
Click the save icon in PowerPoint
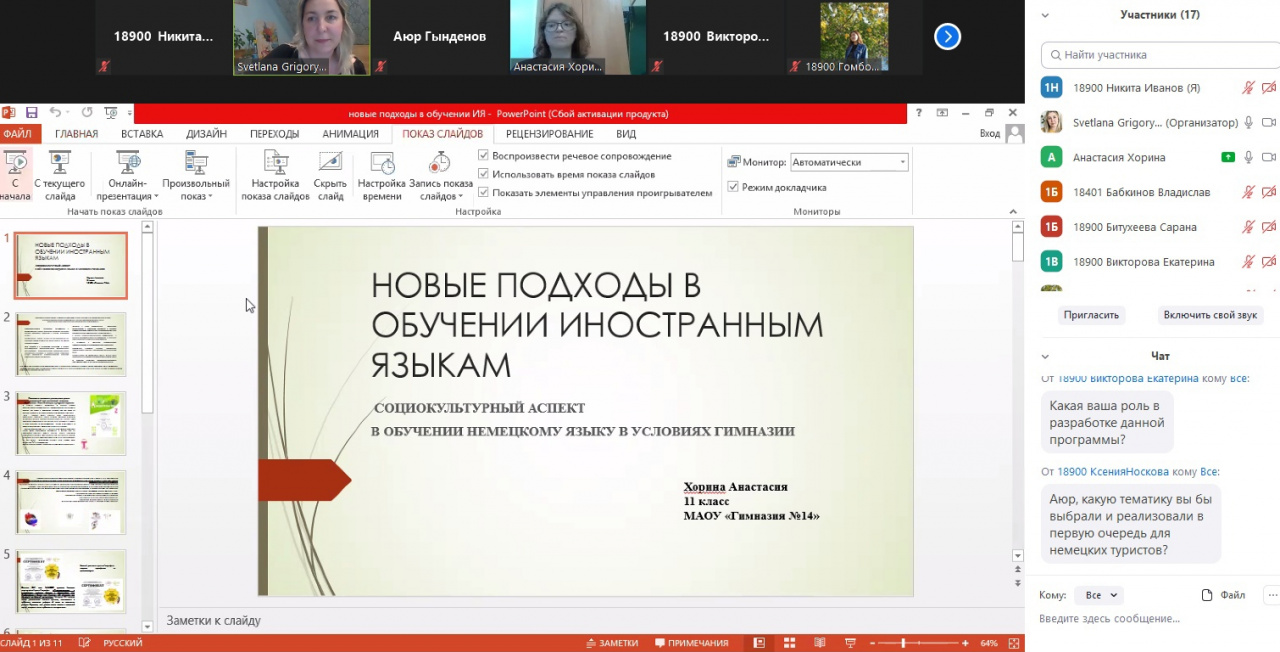pyautogui.click(x=32, y=113)
